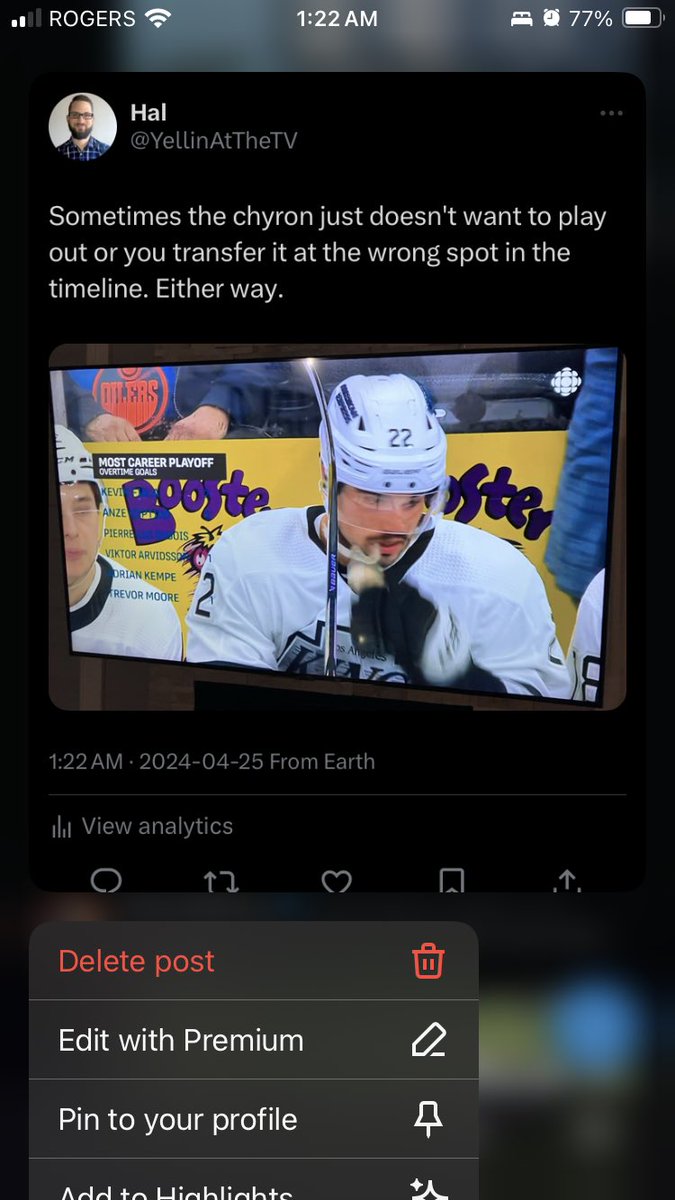Image resolution: width=675 pixels, height=1200 pixels.
Task: Open Hal's profile picture avatar
Action: click(83, 127)
